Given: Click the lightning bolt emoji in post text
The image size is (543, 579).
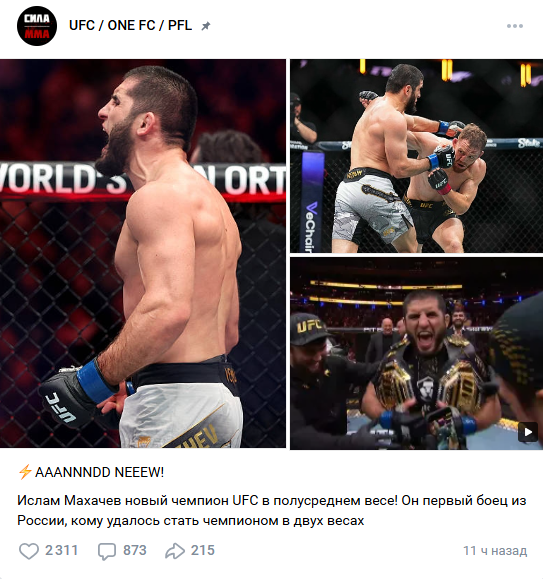Looking at the screenshot, I should tap(25, 472).
